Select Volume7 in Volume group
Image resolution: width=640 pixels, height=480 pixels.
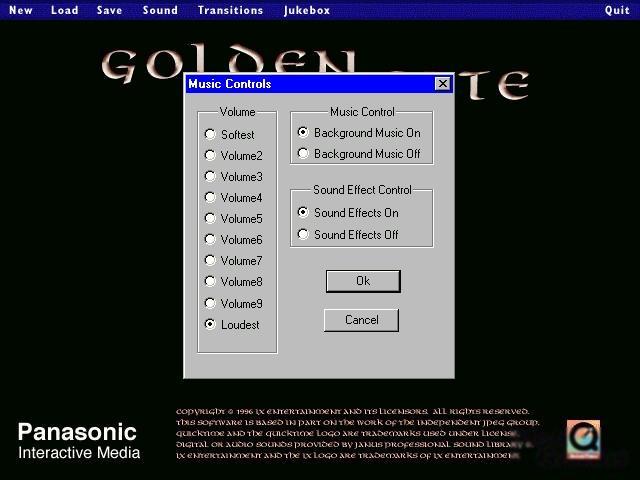(x=210, y=260)
